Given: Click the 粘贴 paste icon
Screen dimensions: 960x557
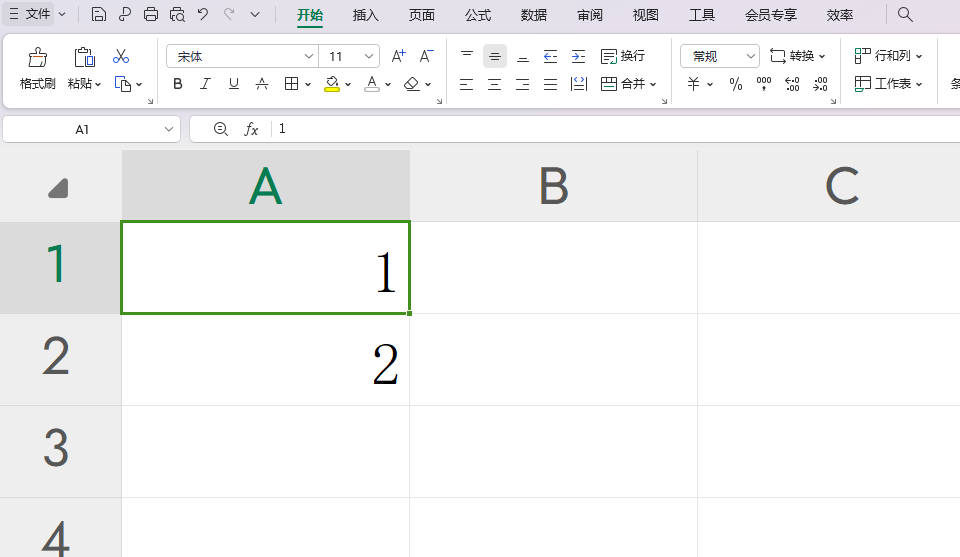Looking at the screenshot, I should click(84, 58).
